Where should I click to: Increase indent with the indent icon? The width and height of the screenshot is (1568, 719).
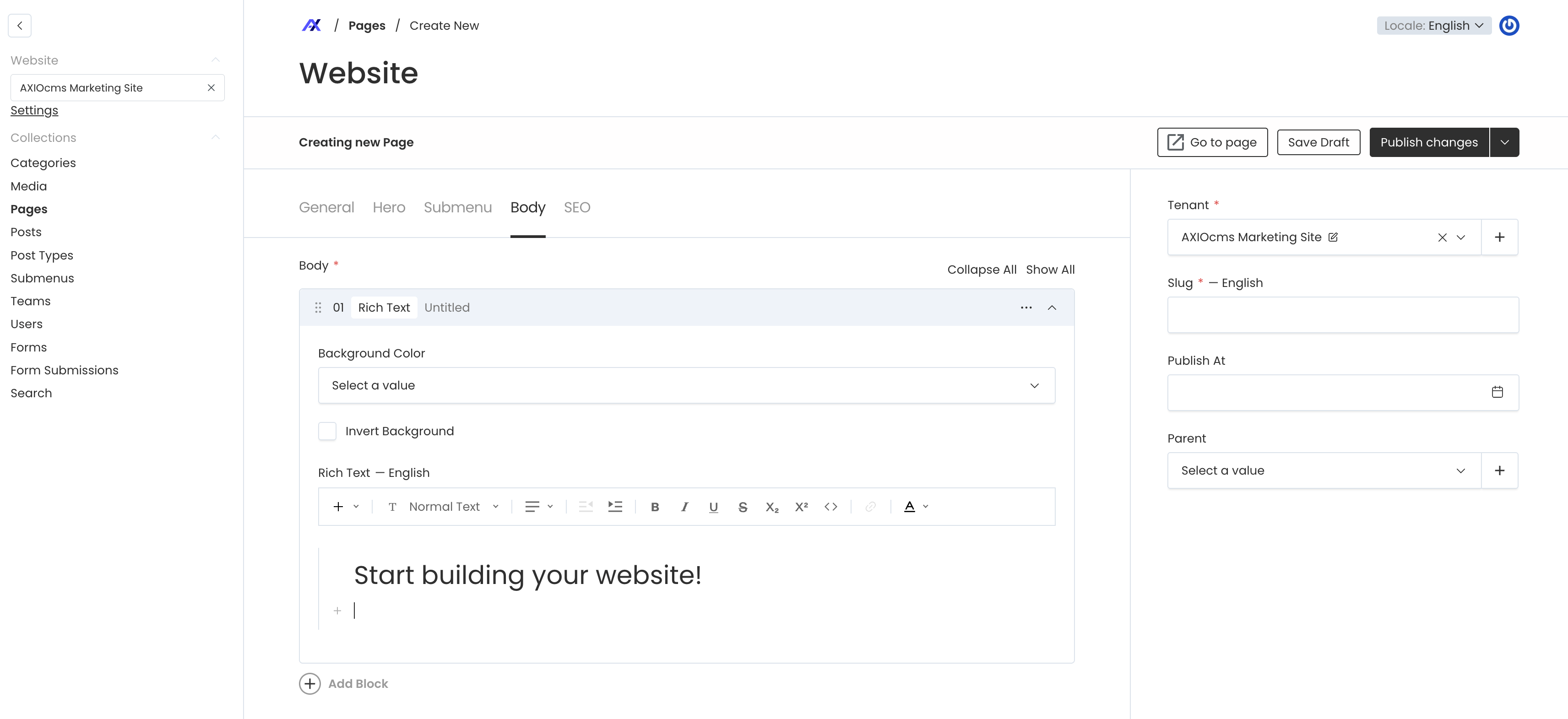click(615, 507)
